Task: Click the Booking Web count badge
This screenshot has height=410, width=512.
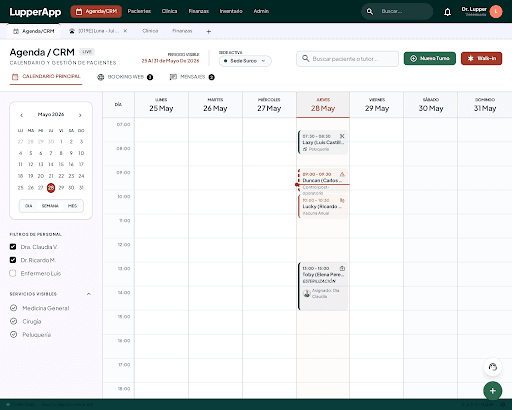Action: coord(150,77)
